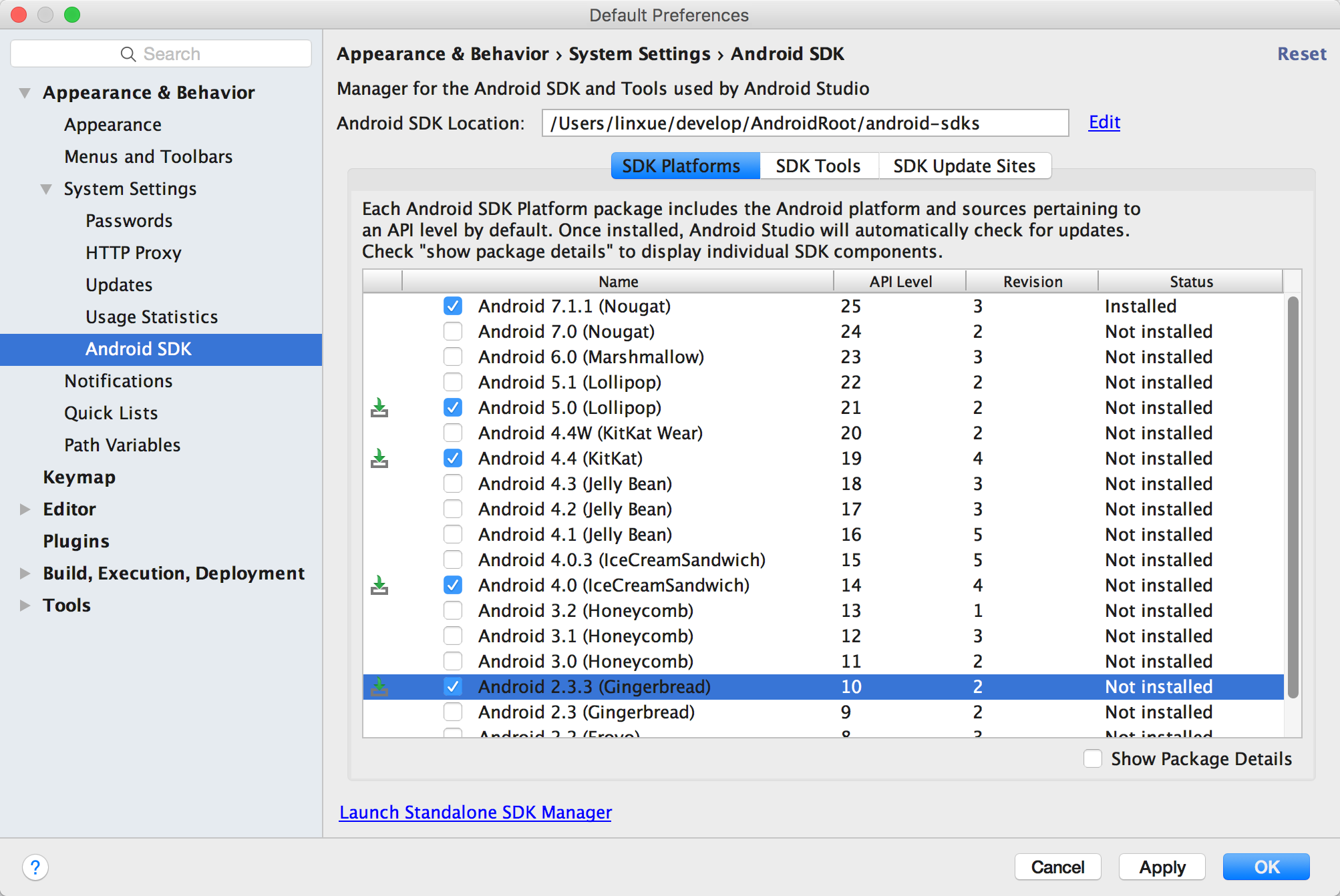Open Updates settings
Viewport: 1340px width, 896px height.
(119, 285)
